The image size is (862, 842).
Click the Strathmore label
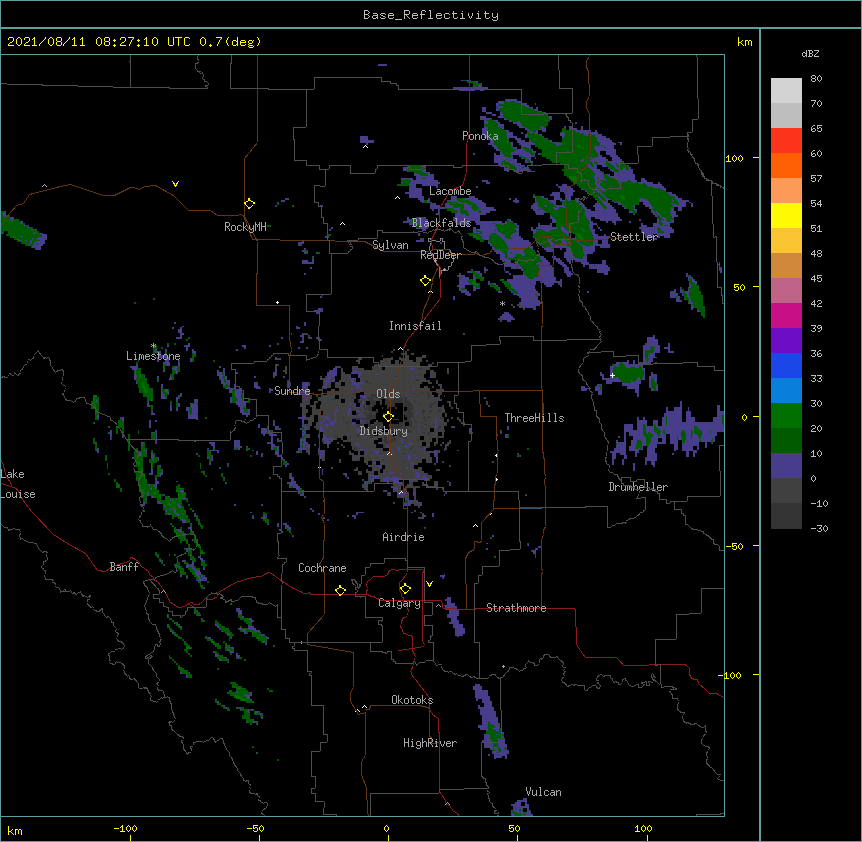tap(516, 608)
